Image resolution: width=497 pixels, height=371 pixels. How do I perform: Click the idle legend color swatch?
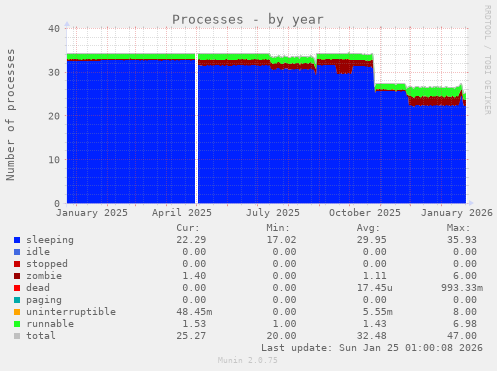click(17, 252)
